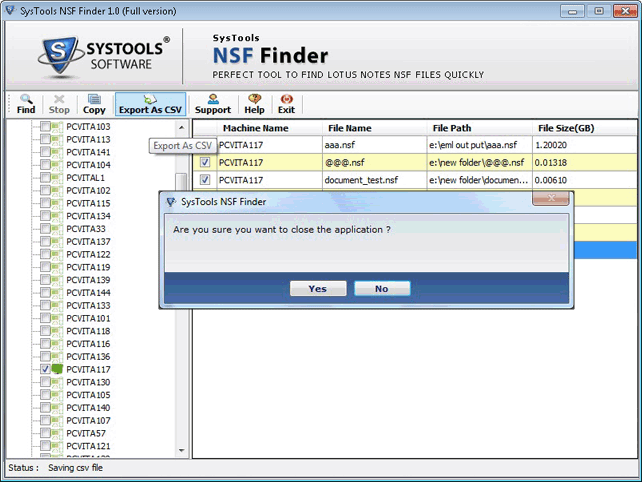This screenshot has width=642, height=482.
Task: Click the PCVITA139 computer icon
Action: pyautogui.click(x=57, y=280)
